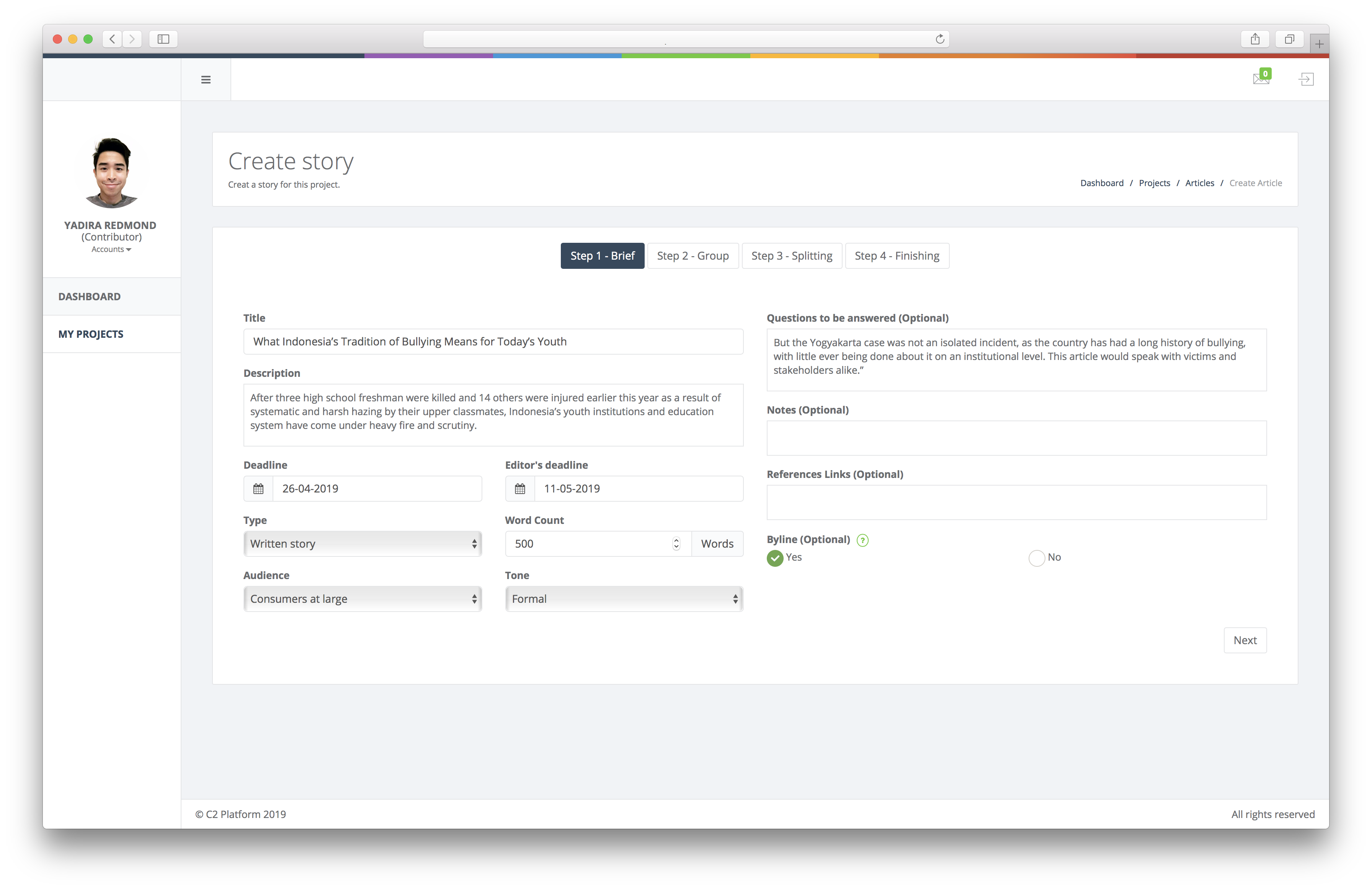Screen dimensions: 1372x890
Task: Switch to Step 4 - Finishing tab
Action: 897,255
